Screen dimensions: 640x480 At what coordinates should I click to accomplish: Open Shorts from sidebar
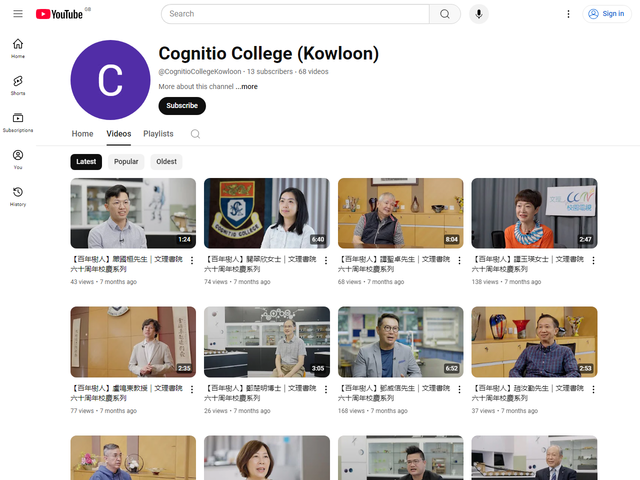pos(18,85)
